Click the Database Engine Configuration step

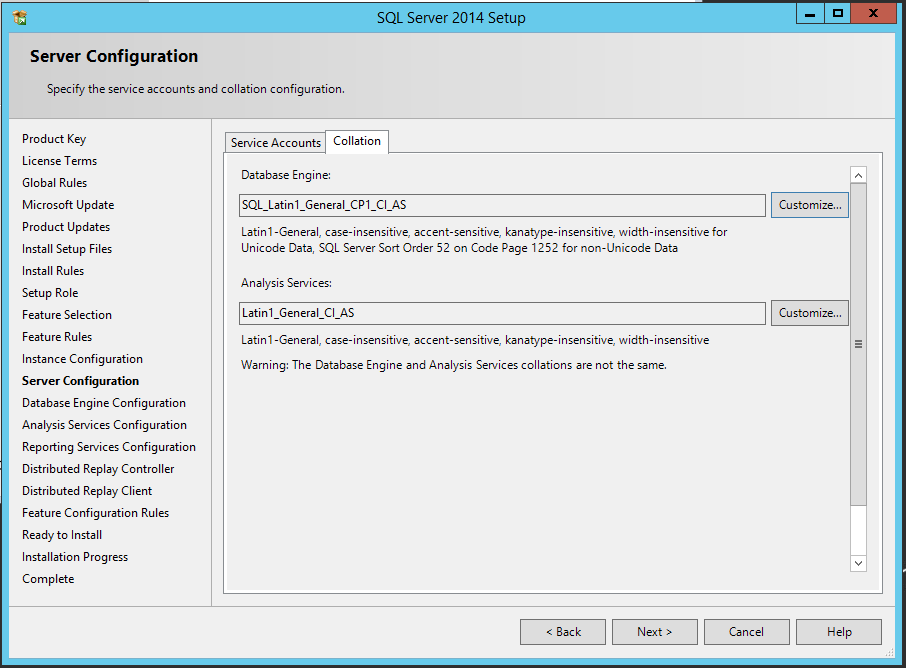tap(104, 403)
